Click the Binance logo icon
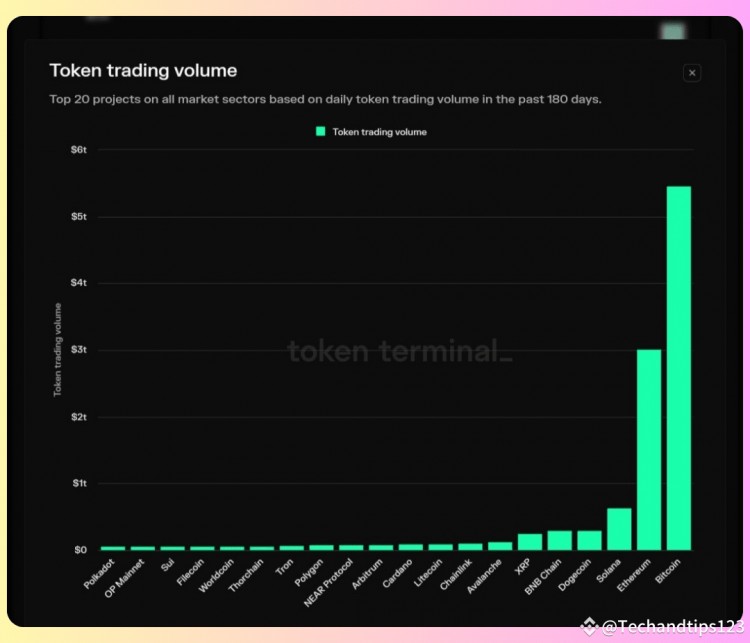This screenshot has width=750, height=643. pos(589,627)
